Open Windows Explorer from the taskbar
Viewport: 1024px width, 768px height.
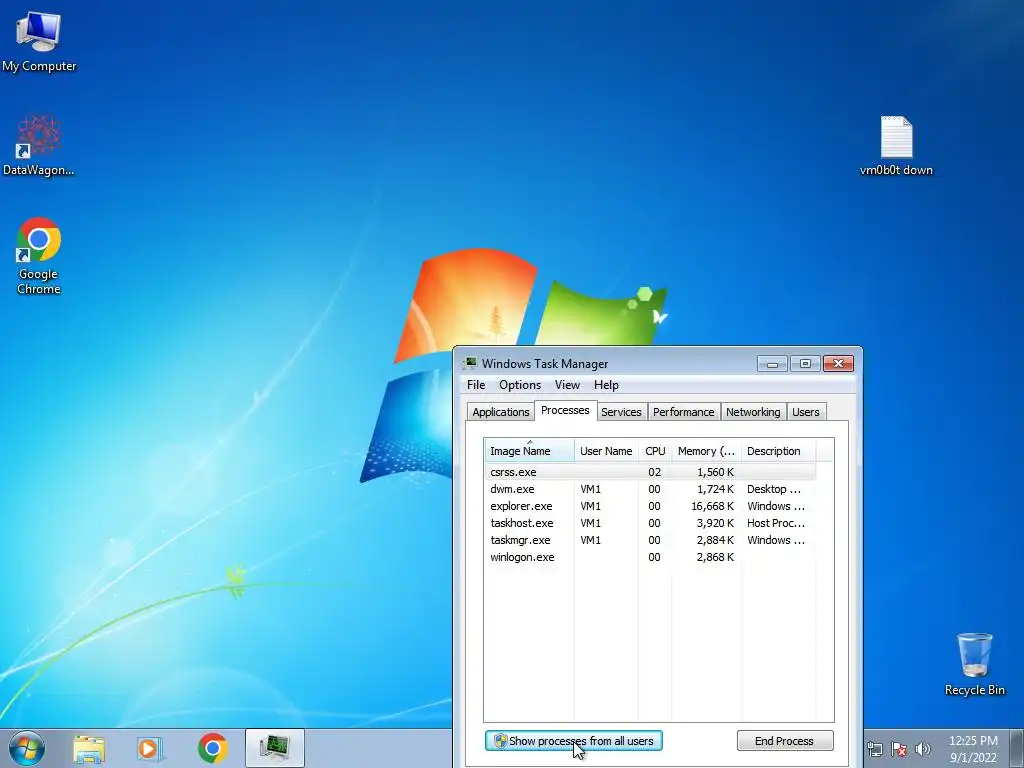(x=89, y=748)
